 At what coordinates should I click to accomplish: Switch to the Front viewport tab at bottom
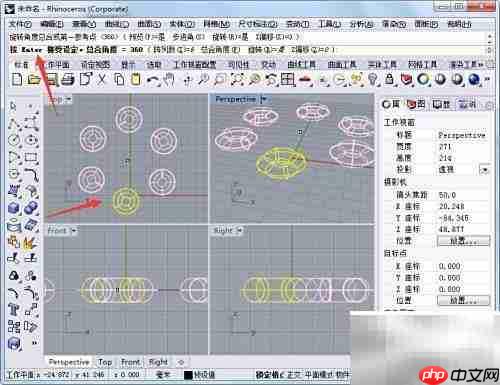pyautogui.click(x=130, y=362)
